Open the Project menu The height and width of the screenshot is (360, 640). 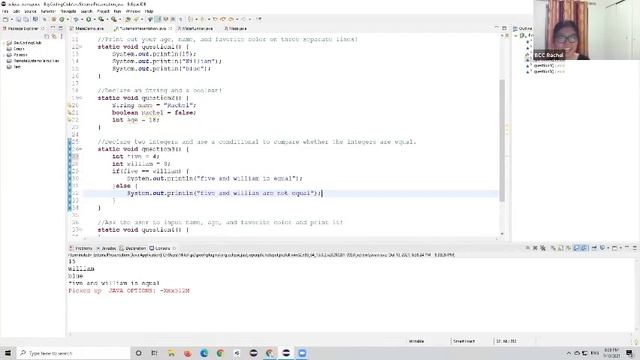pos(103,11)
